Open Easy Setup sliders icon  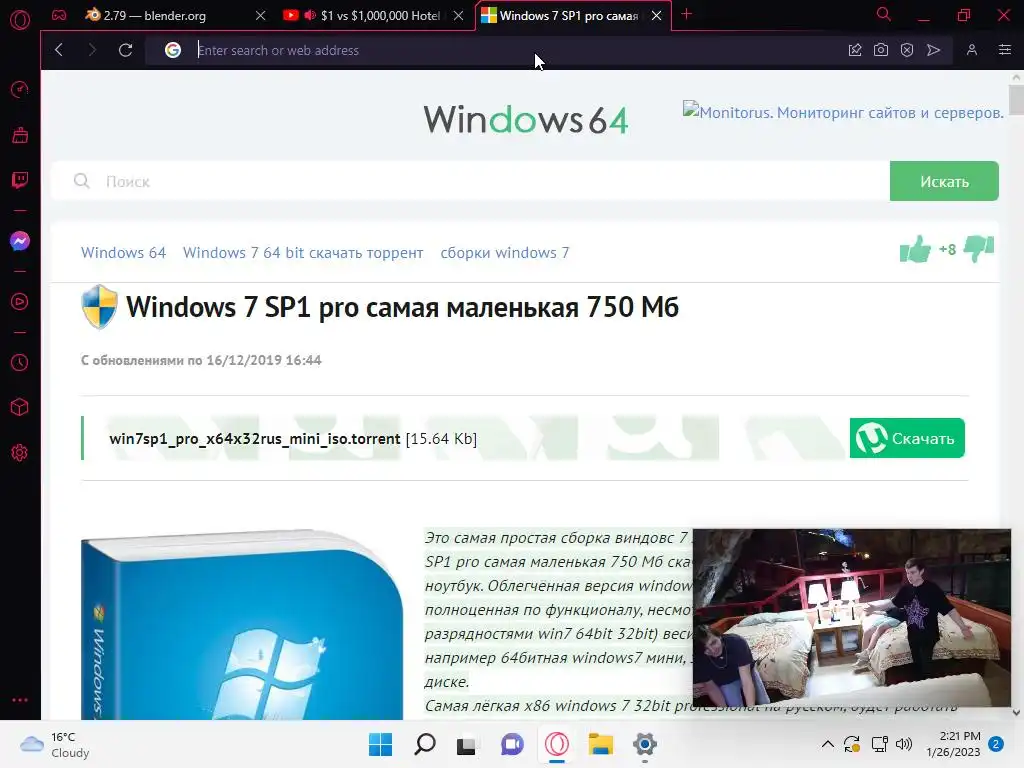(1005, 50)
